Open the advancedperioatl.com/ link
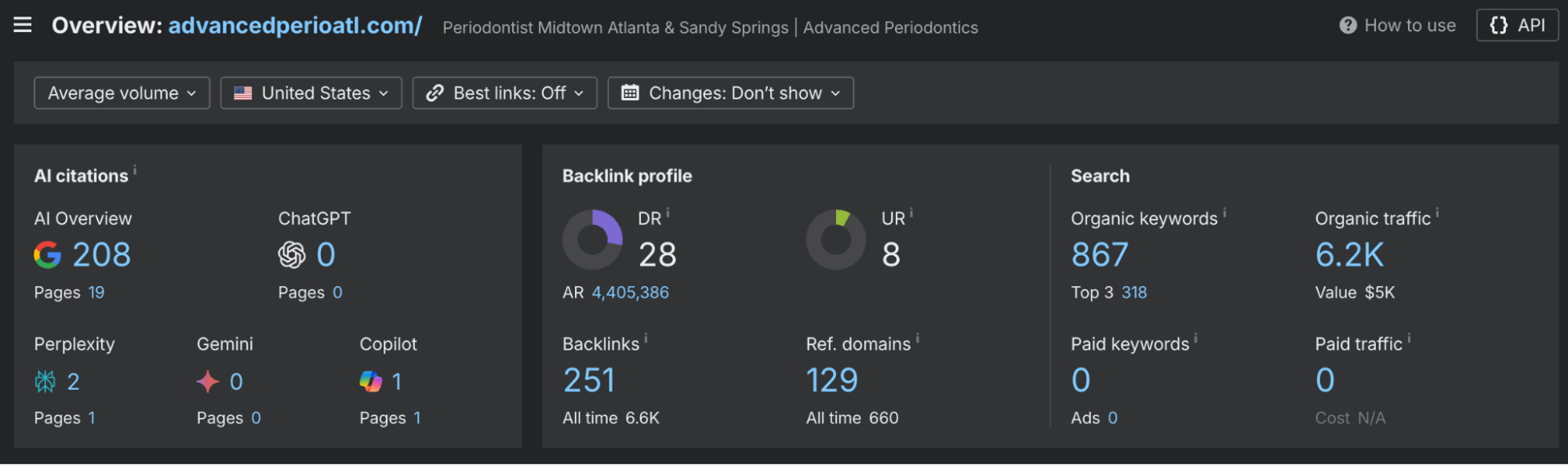This screenshot has width=1568, height=465. tap(295, 26)
